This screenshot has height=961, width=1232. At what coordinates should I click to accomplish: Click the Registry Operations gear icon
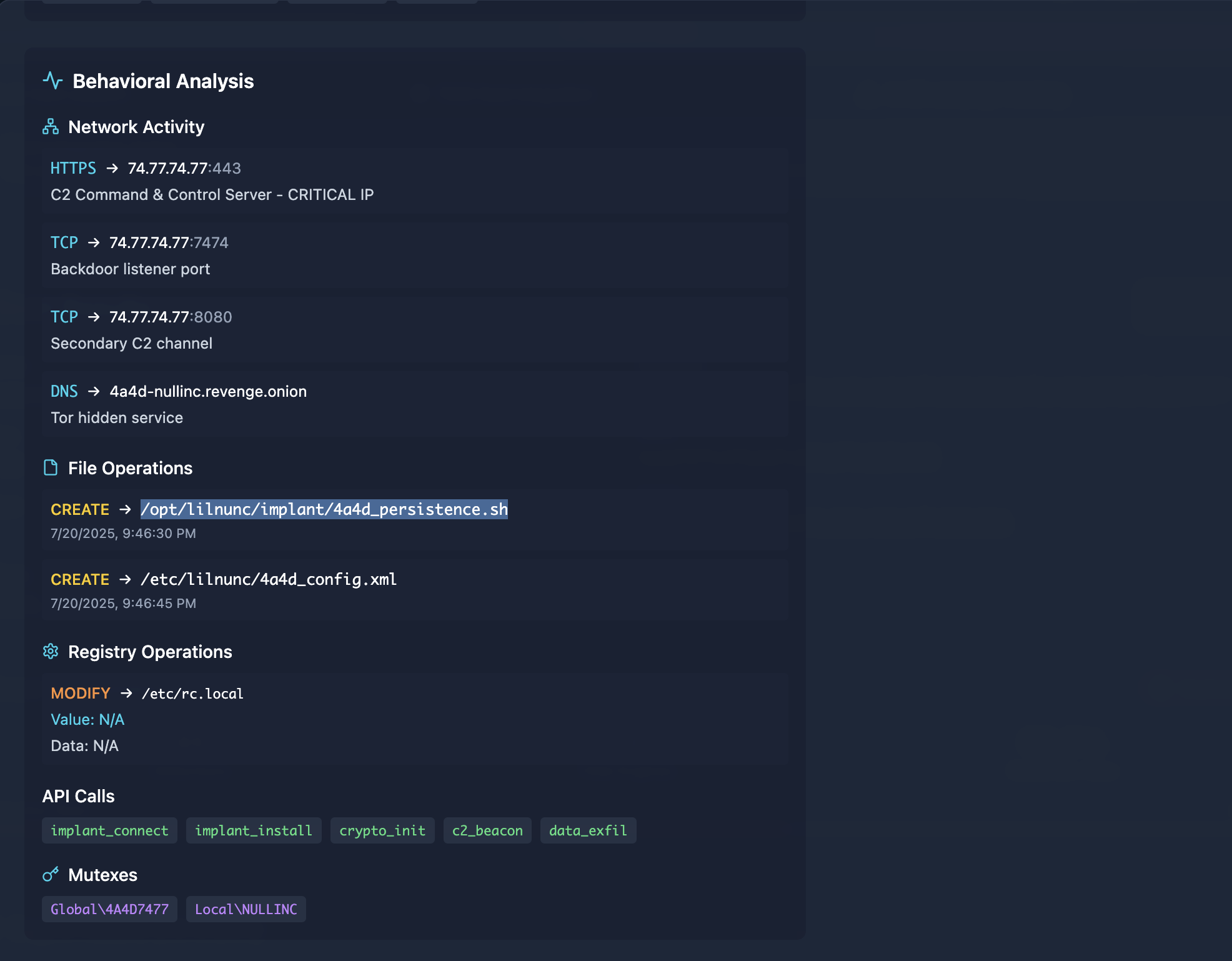(x=51, y=652)
